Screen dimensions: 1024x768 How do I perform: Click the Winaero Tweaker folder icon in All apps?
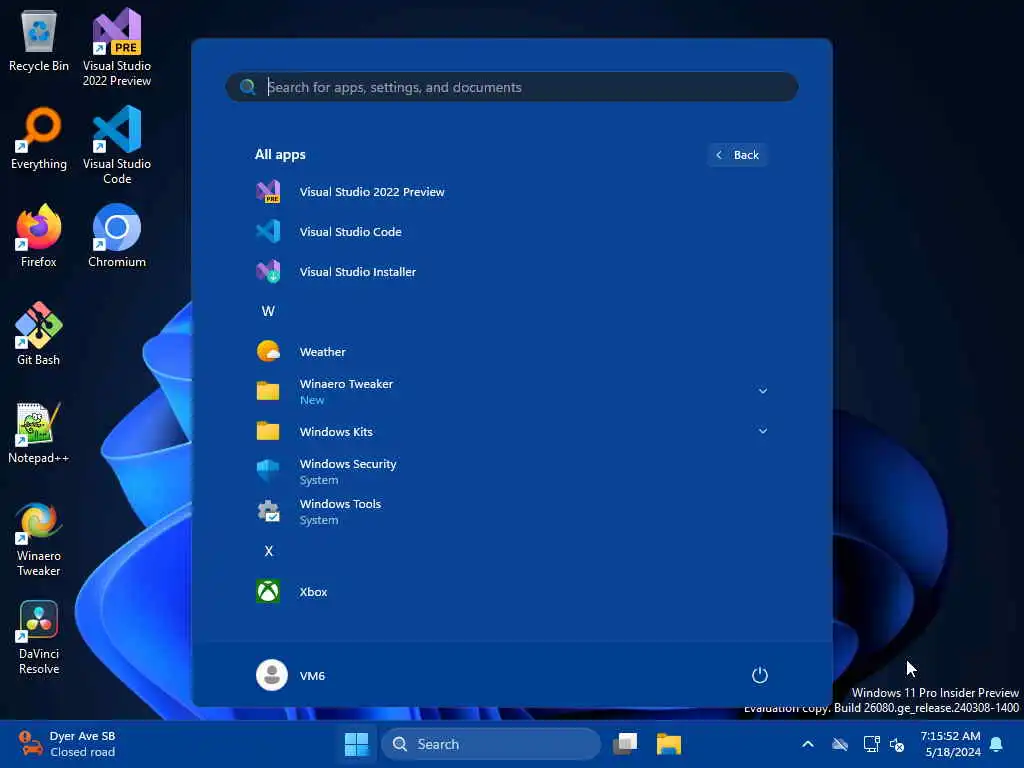pyautogui.click(x=268, y=391)
